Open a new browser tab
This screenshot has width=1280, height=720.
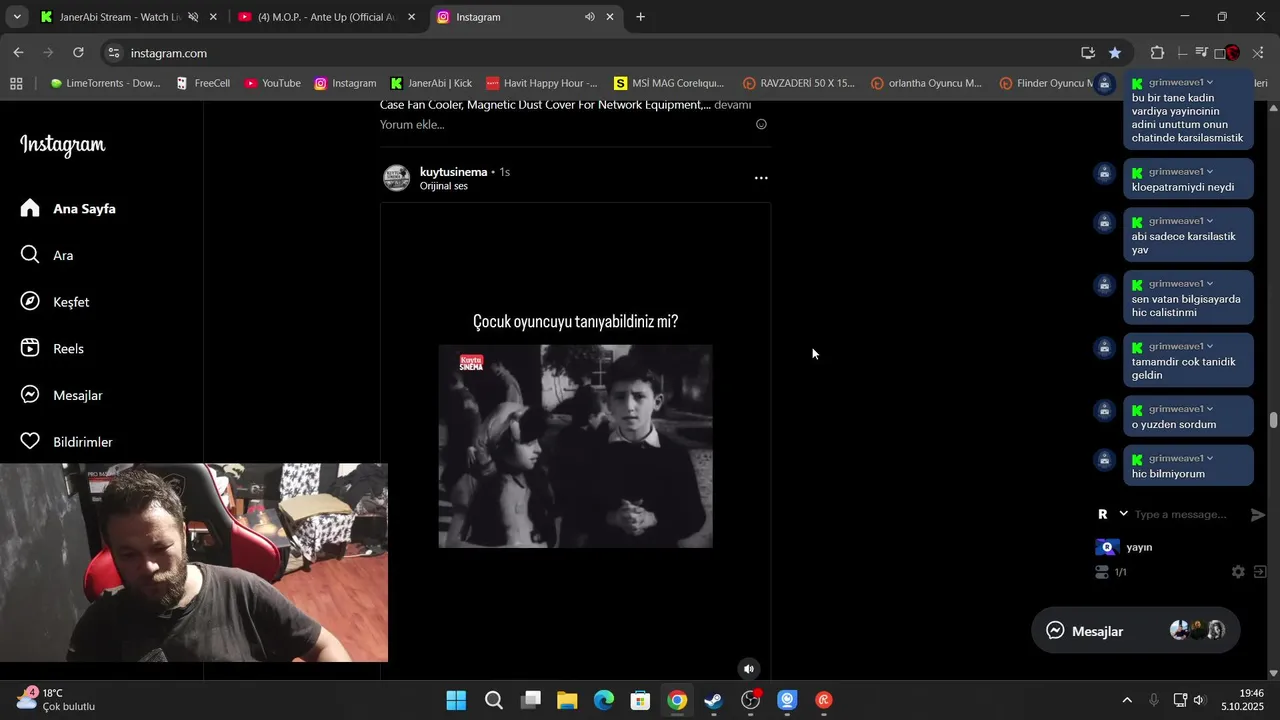[x=640, y=17]
